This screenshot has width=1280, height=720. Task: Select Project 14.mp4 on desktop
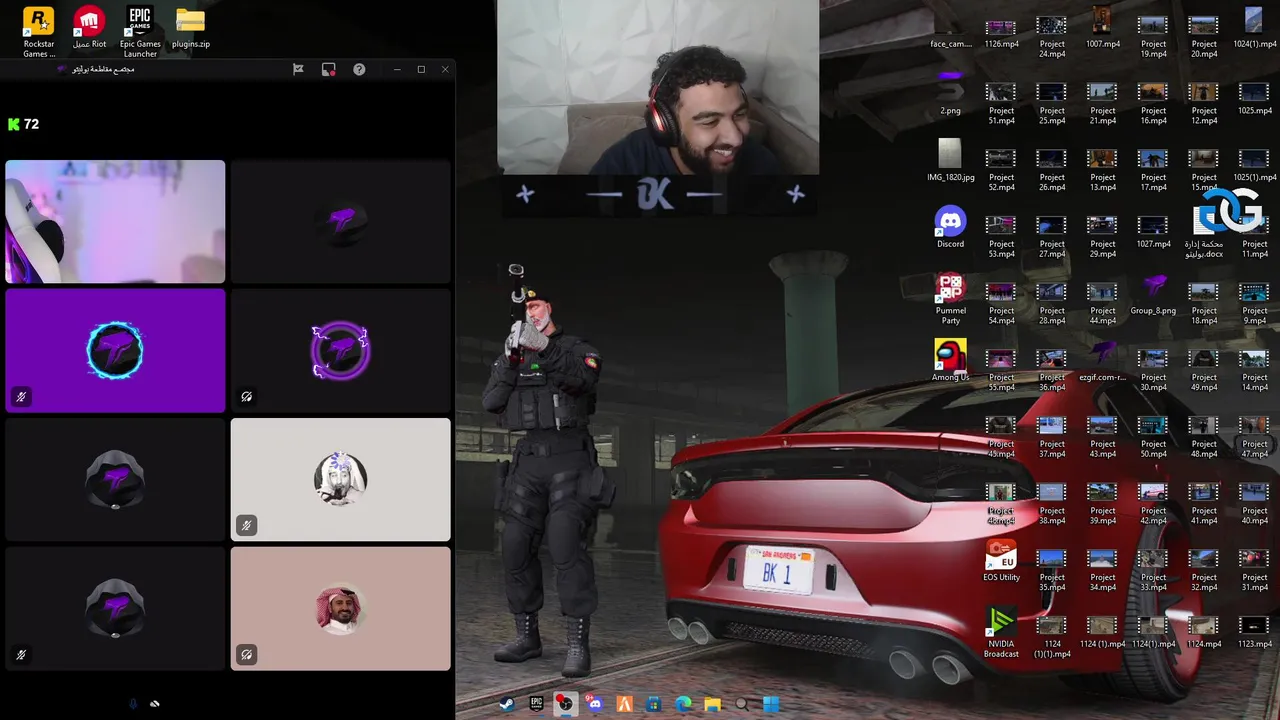click(1254, 370)
